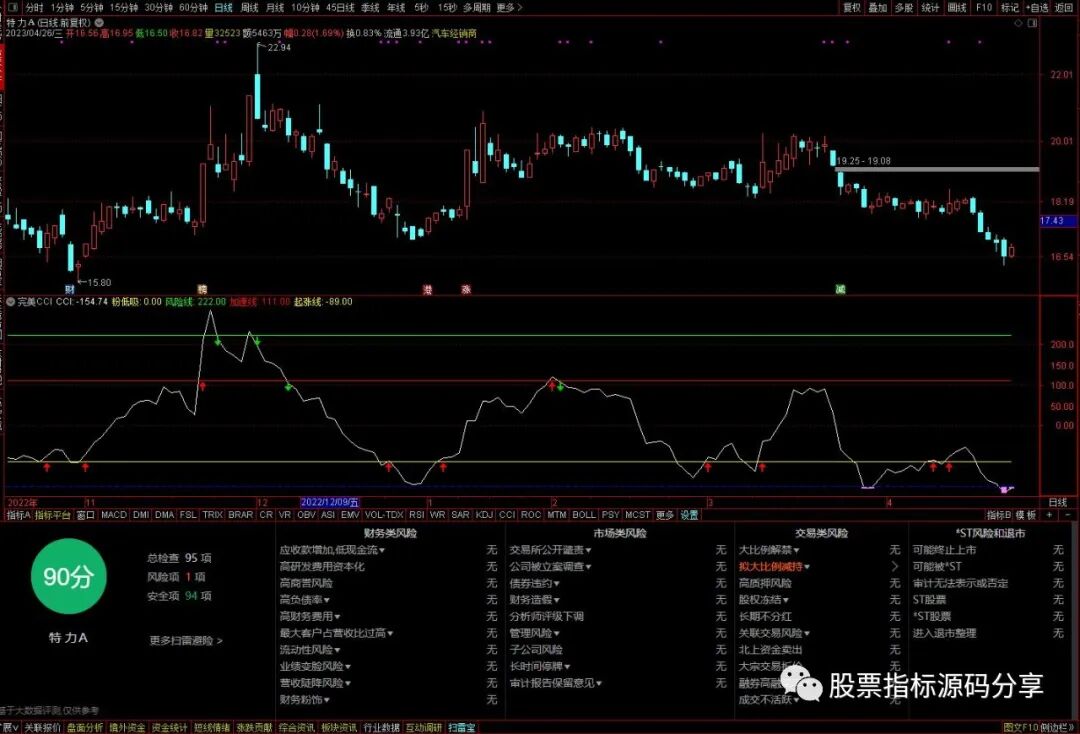Image resolution: width=1080 pixels, height=734 pixels.
Task: Switch chart to 5分钟 period
Action: [x=92, y=8]
